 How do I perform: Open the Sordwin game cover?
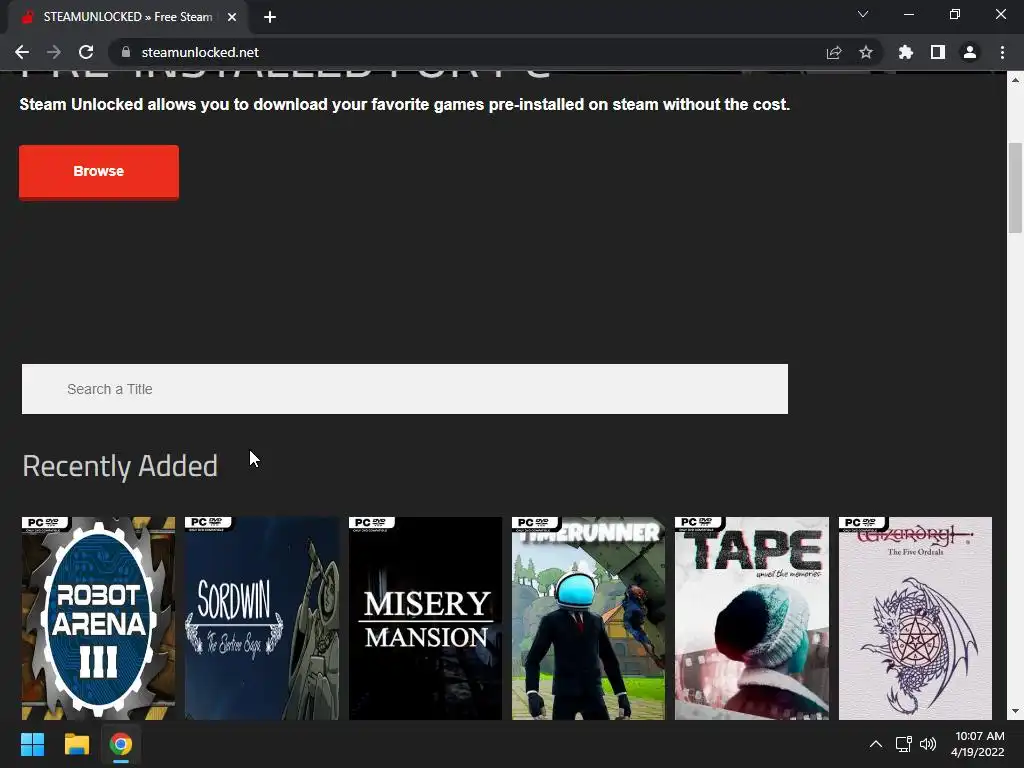[262, 618]
